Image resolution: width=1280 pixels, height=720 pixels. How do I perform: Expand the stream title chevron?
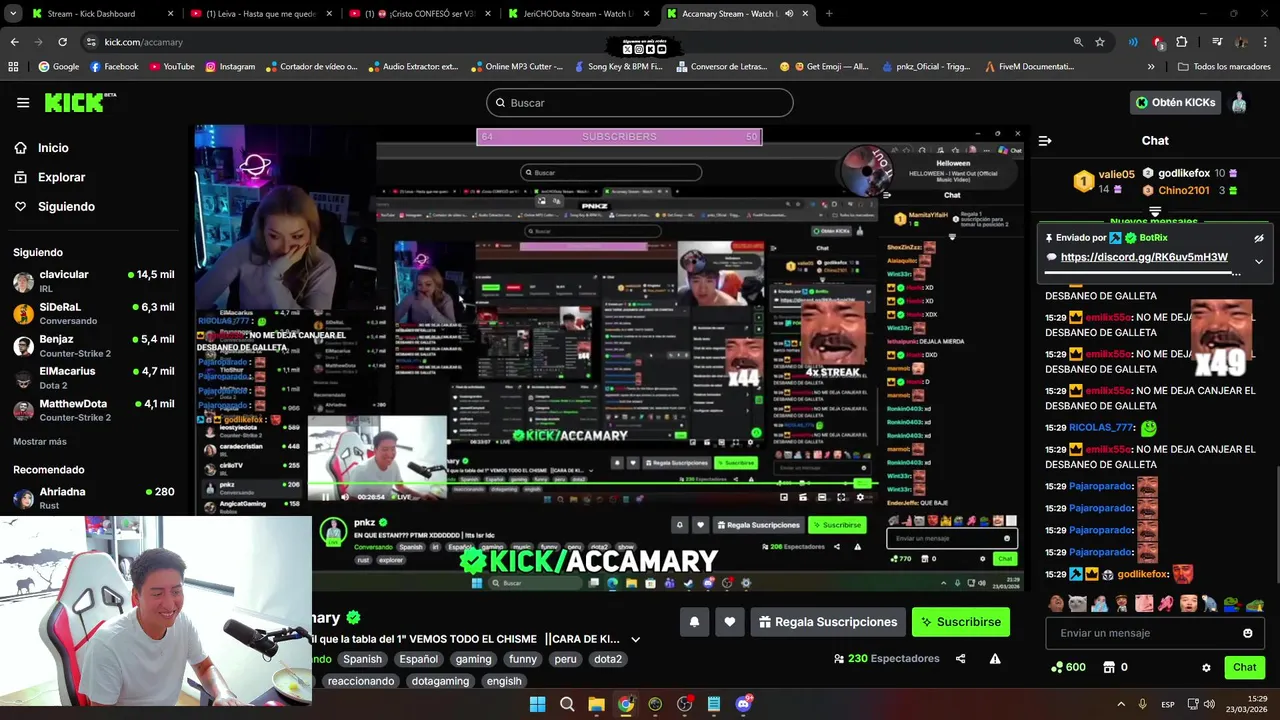click(x=635, y=639)
